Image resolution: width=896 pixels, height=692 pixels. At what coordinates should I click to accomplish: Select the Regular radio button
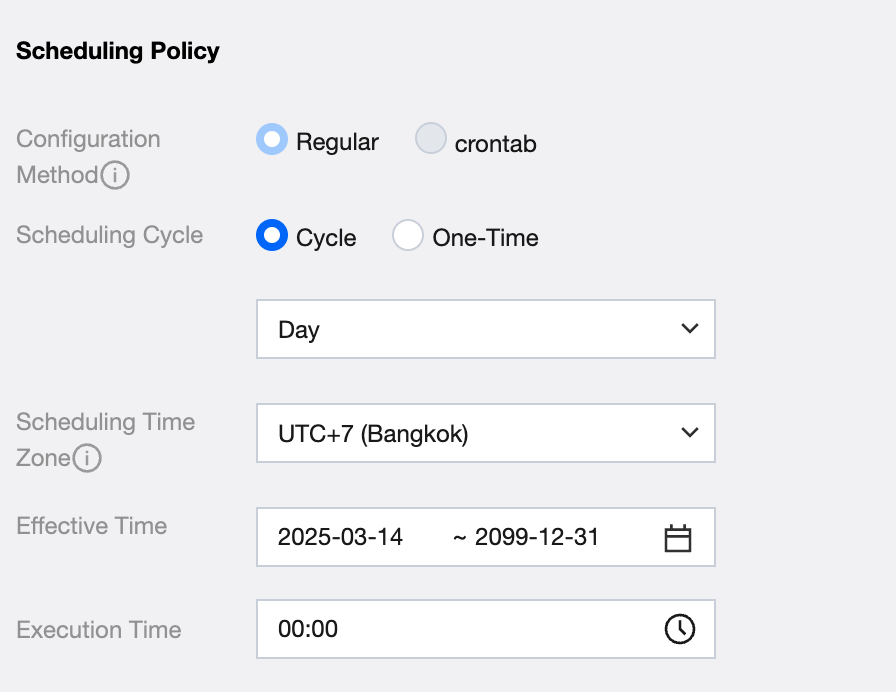[x=271, y=140]
